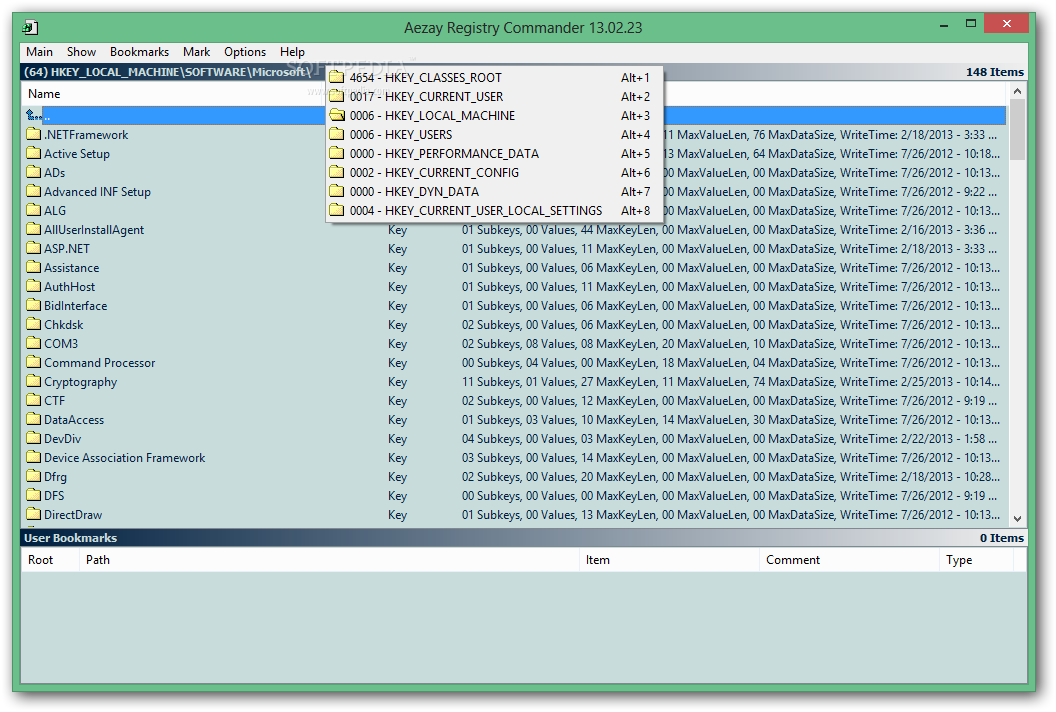Open the Options menu

[x=244, y=52]
